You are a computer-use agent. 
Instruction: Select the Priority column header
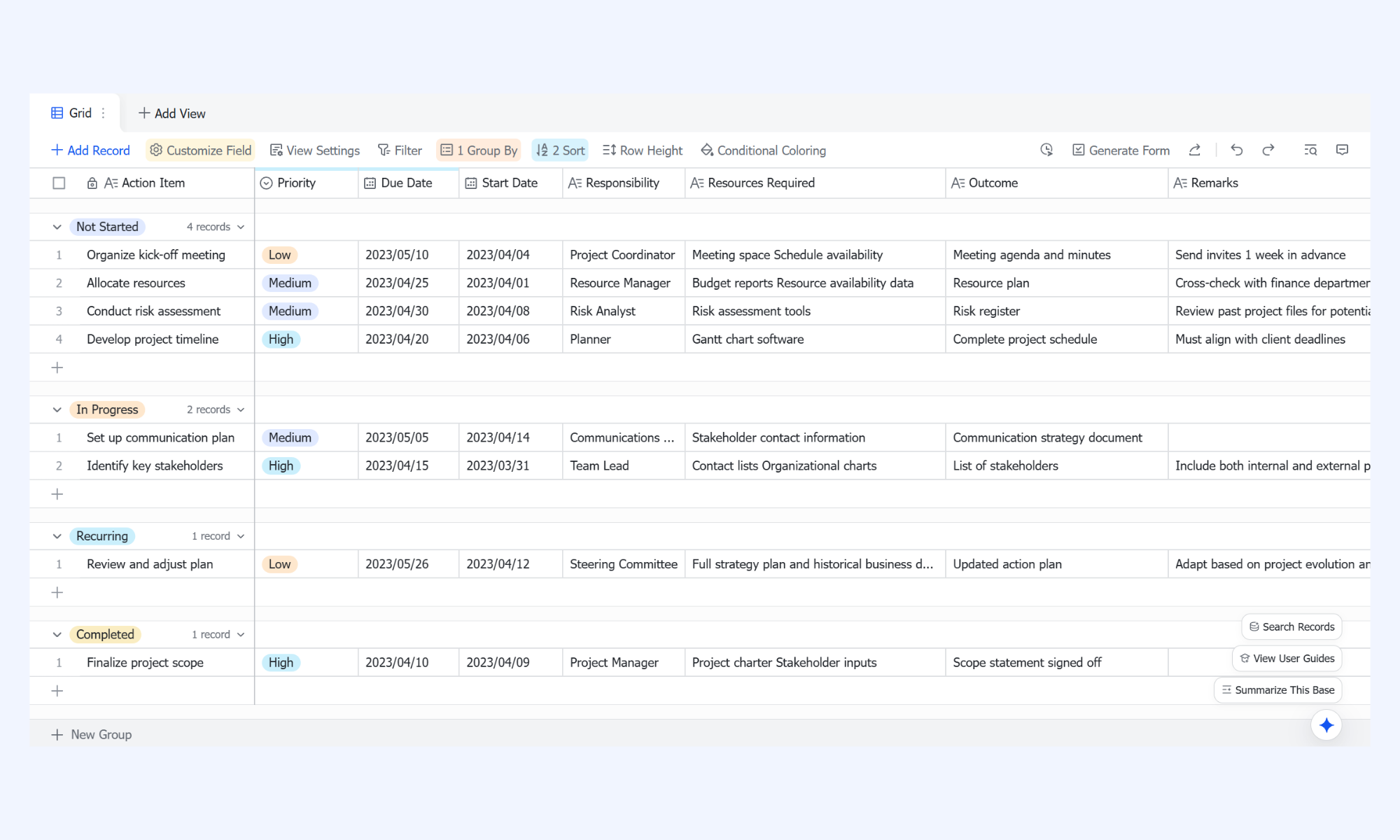pos(307,183)
